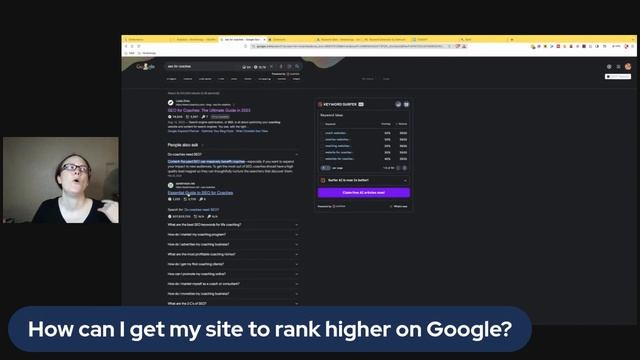Viewport: 640px width, 360px height.
Task: Select 'website for coaches' keyword idea row
Action: 364,153
